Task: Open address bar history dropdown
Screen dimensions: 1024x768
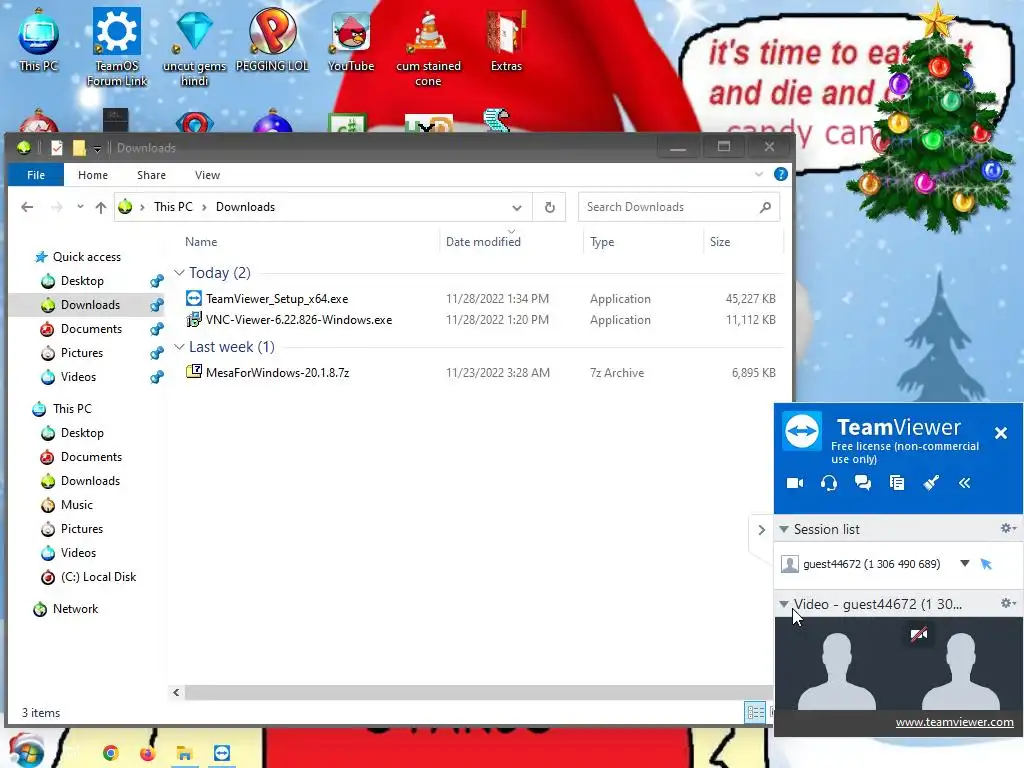Action: click(x=517, y=208)
